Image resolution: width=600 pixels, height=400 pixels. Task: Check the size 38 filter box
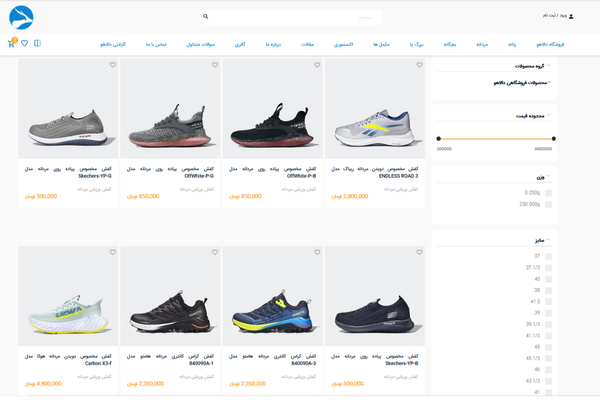click(x=548, y=291)
